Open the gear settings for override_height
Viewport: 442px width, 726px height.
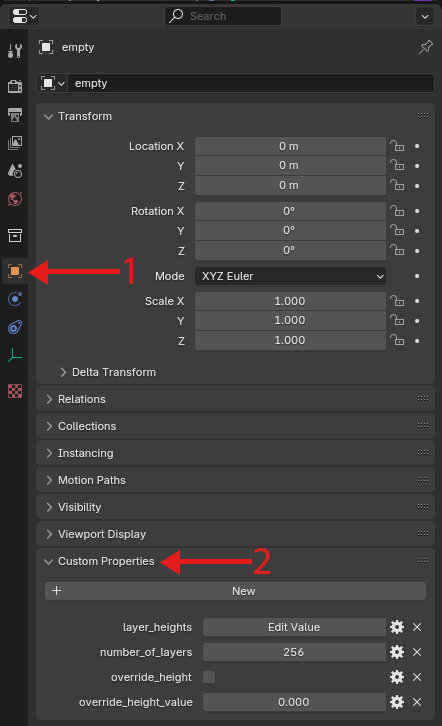coord(397,677)
